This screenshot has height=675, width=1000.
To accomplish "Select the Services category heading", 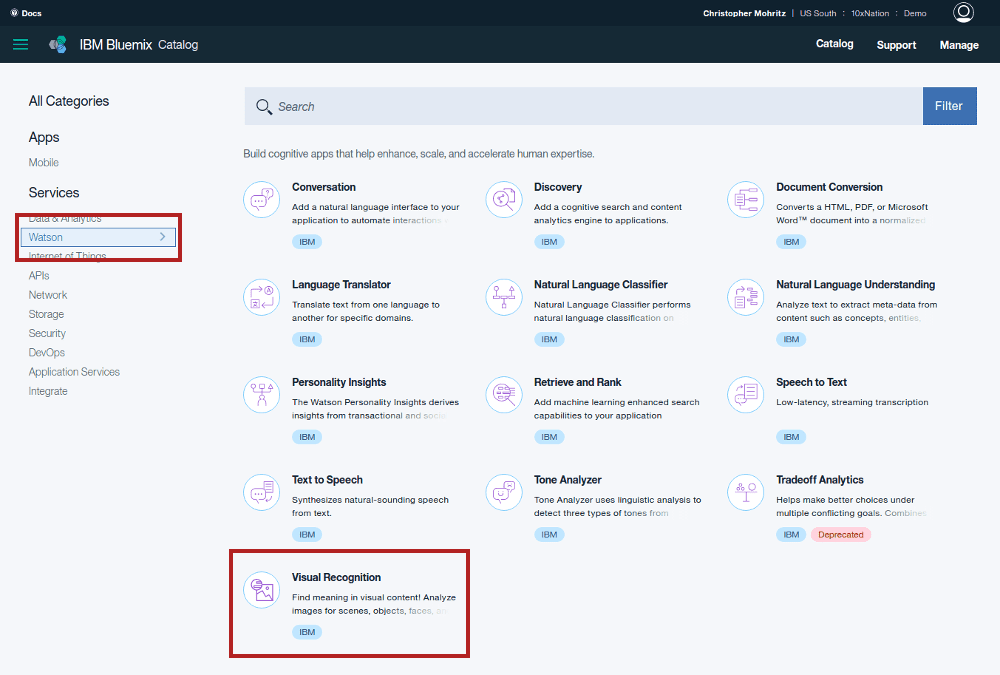I will coord(54,193).
